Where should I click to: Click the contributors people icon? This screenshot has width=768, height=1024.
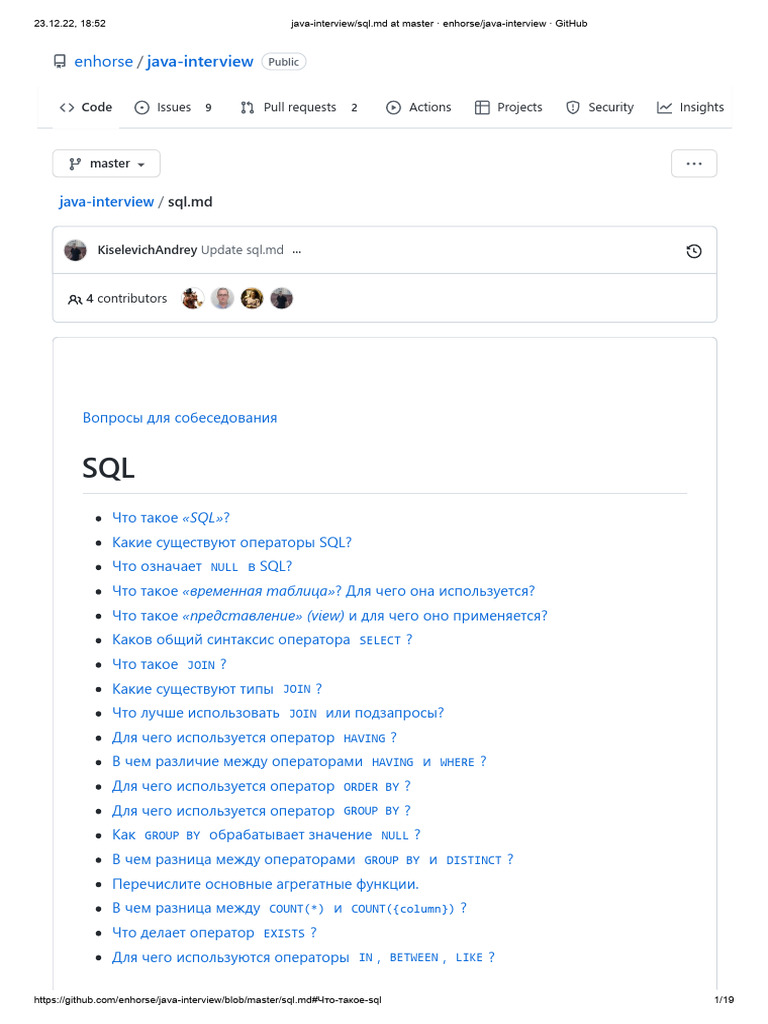click(75, 299)
